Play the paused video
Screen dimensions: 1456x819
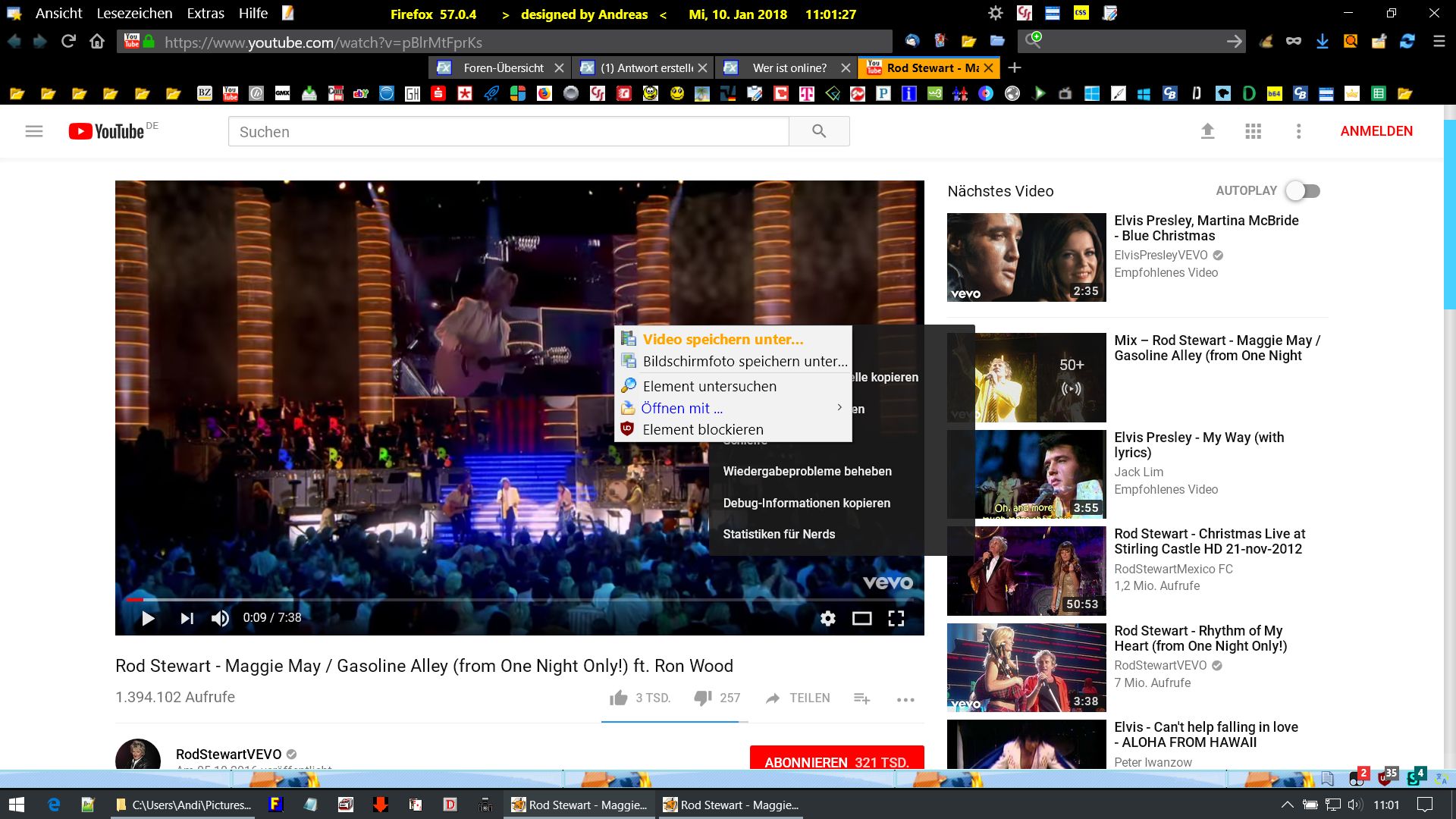(x=148, y=618)
